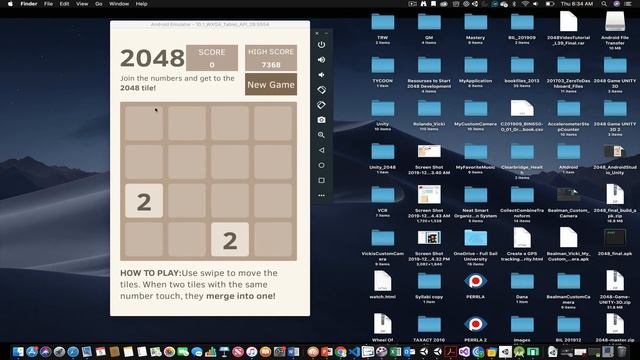
Task: Click the Wi-Fi status icon
Action: coord(525,4)
